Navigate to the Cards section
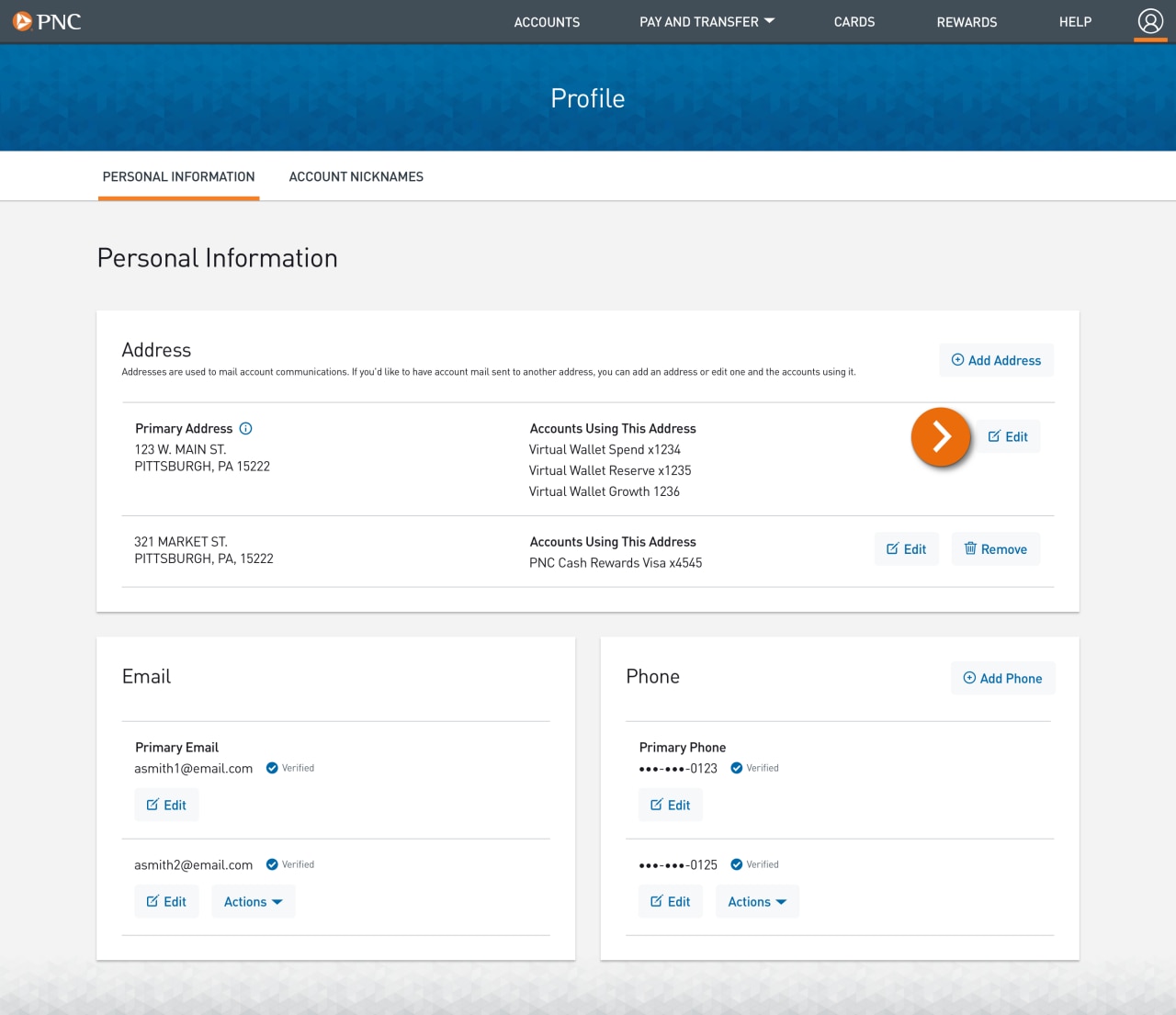Screen dimensions: 1176x1015 click(854, 21)
